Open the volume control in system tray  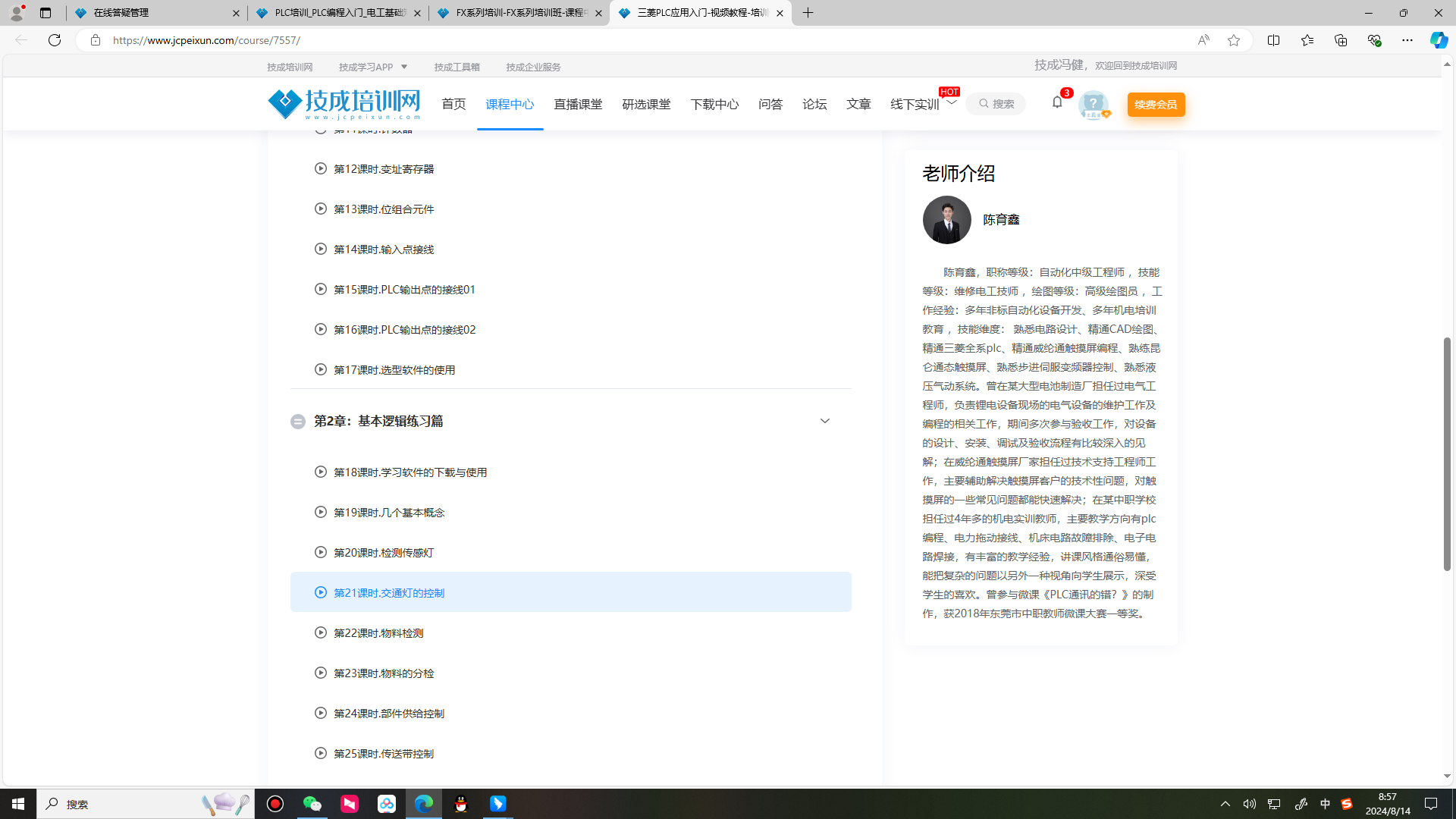click(1249, 804)
